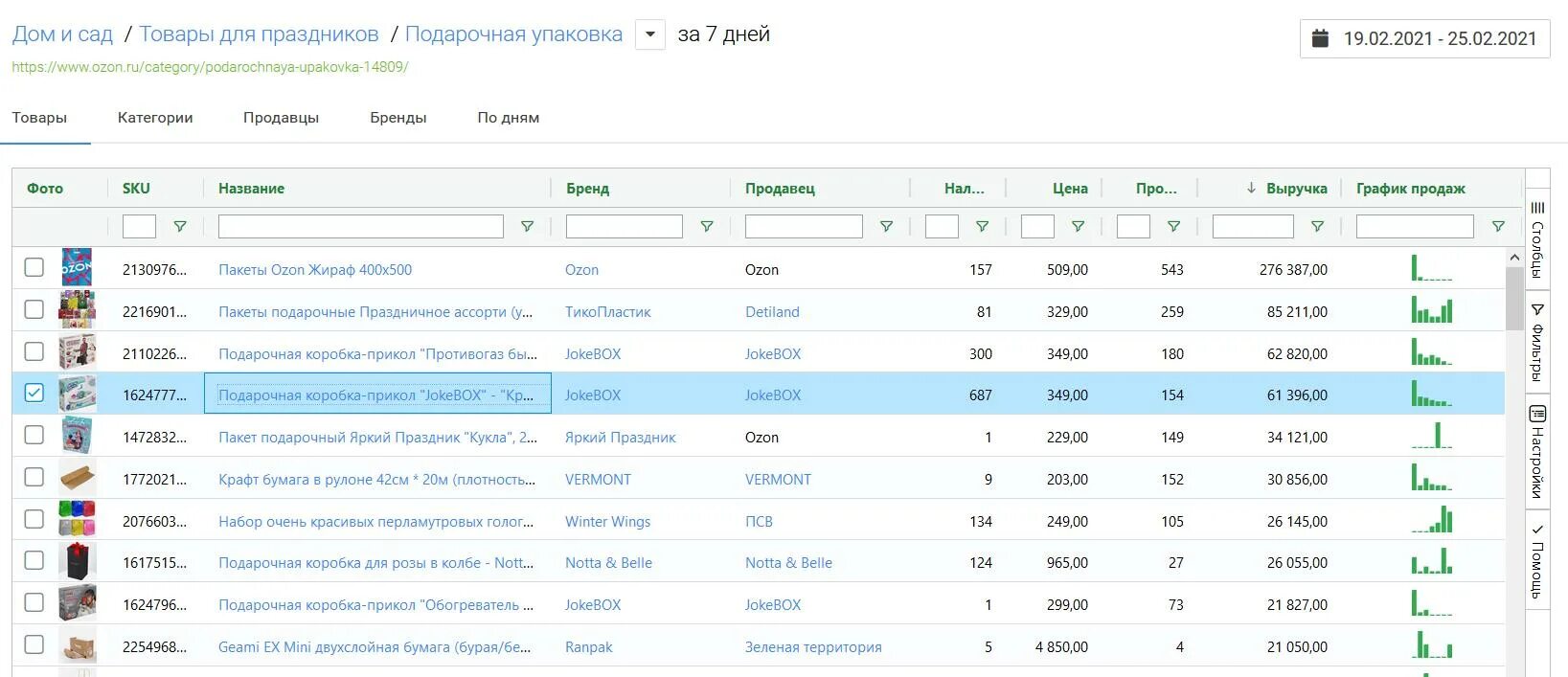Sort by Название column header
Image resolution: width=1568 pixels, height=677 pixels.
[x=251, y=189]
